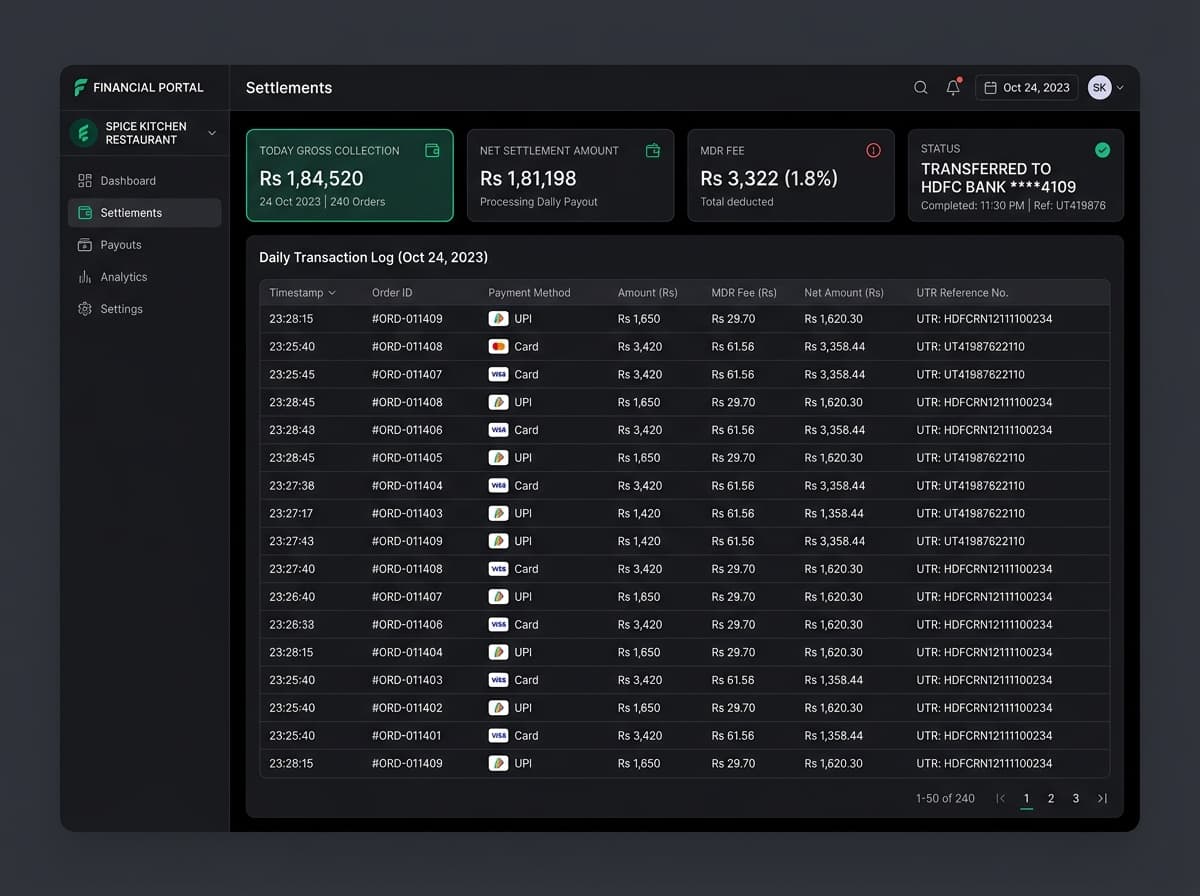Click the green status checkmark icon
Viewport: 1200px width, 896px height.
(x=1102, y=150)
